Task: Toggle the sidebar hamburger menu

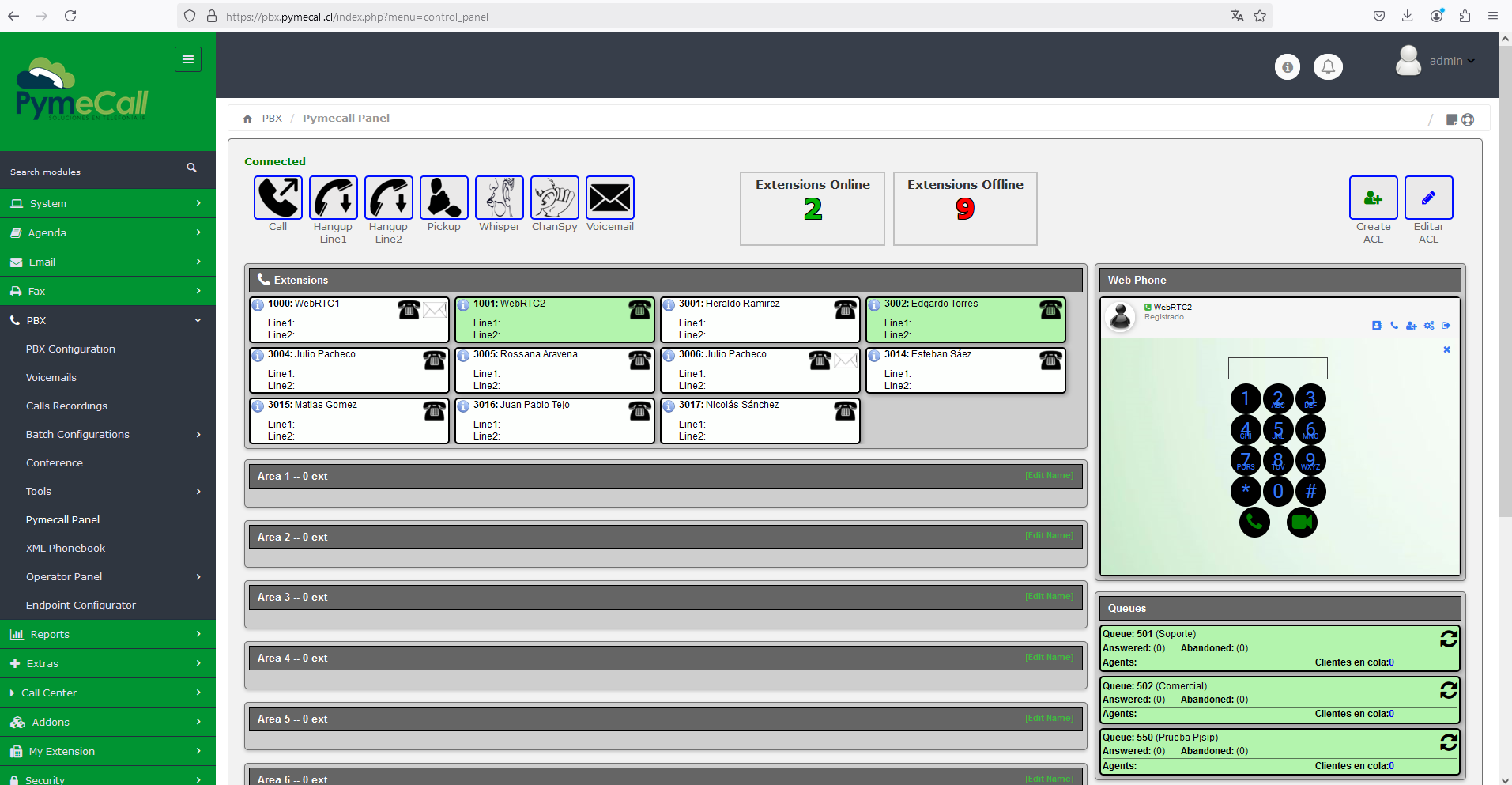Action: 188,59
